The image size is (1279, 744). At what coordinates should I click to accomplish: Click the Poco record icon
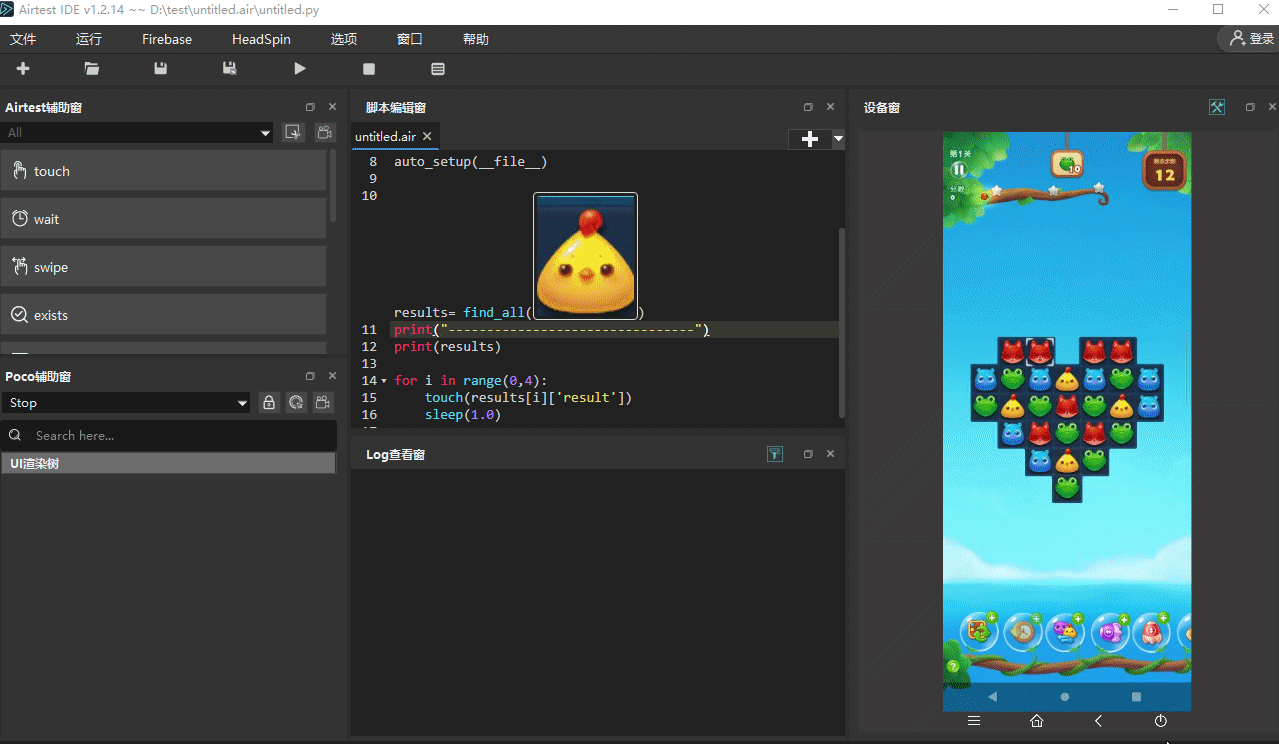[323, 403]
